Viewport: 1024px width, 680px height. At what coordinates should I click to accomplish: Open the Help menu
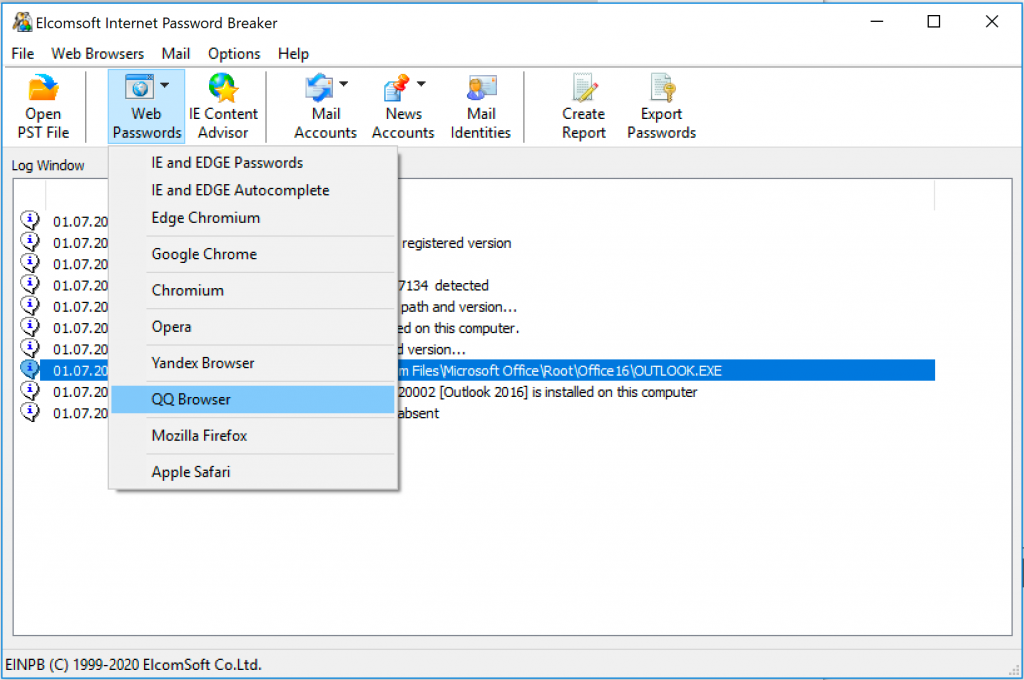coord(292,53)
